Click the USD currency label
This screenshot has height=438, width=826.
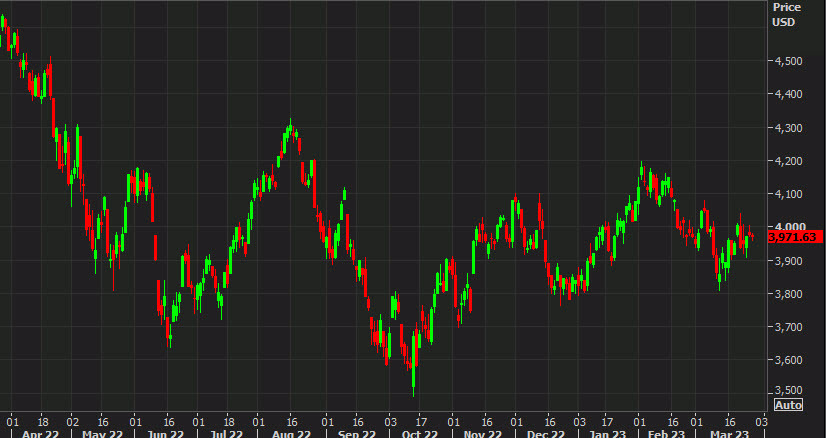(785, 23)
